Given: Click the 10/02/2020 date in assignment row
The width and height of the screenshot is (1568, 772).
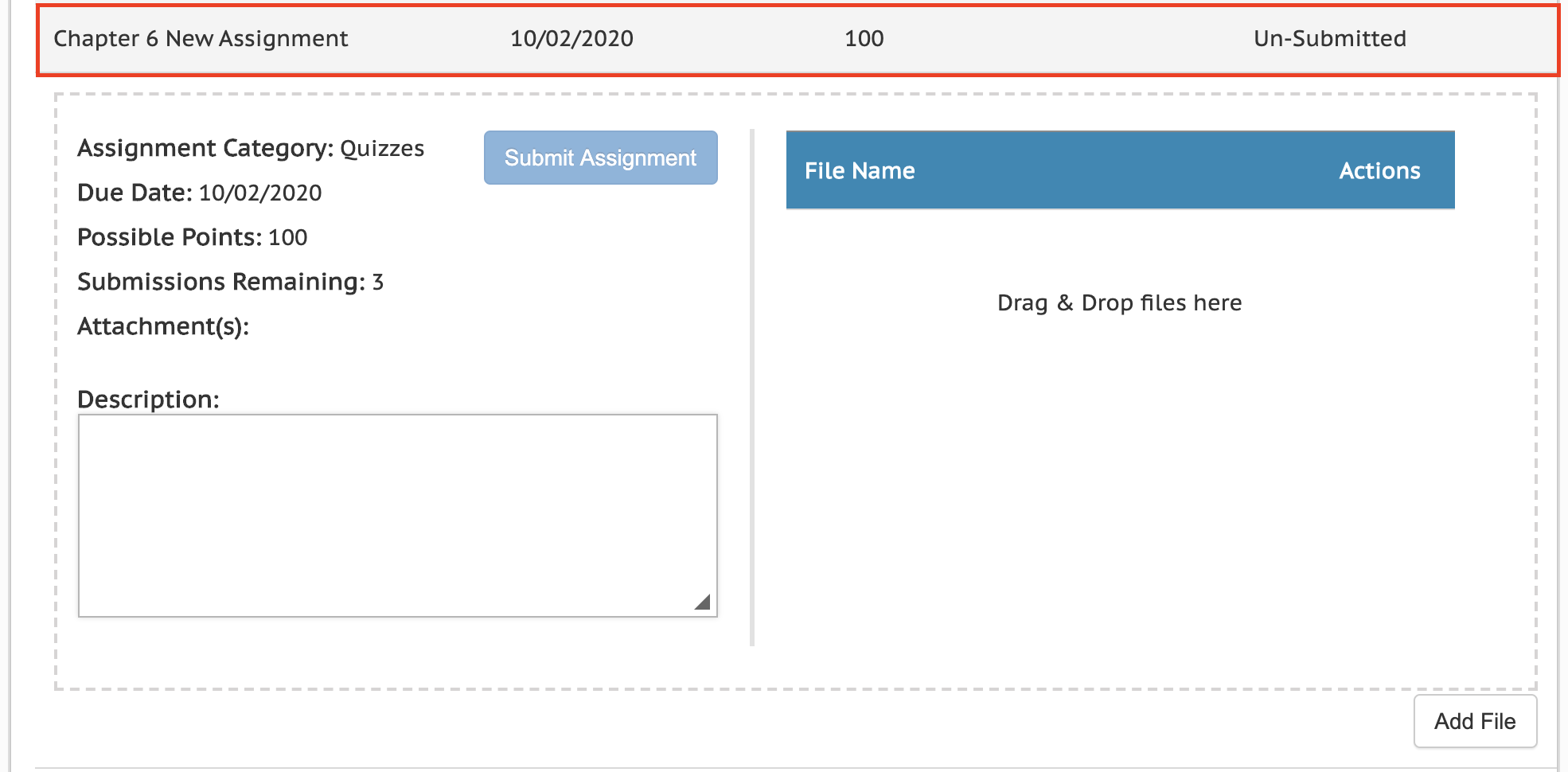Looking at the screenshot, I should pyautogui.click(x=571, y=38).
